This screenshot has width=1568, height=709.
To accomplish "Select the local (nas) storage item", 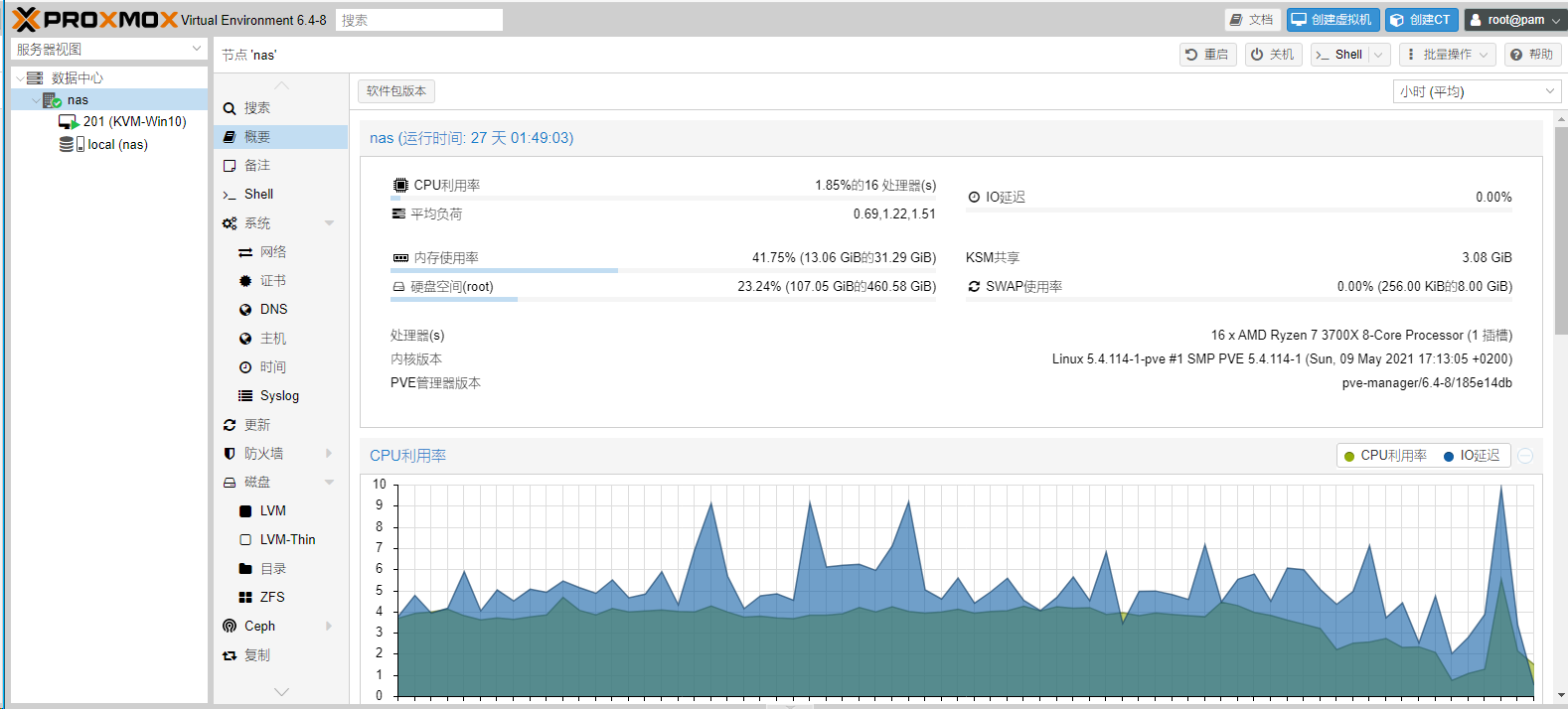I will tap(117, 144).
